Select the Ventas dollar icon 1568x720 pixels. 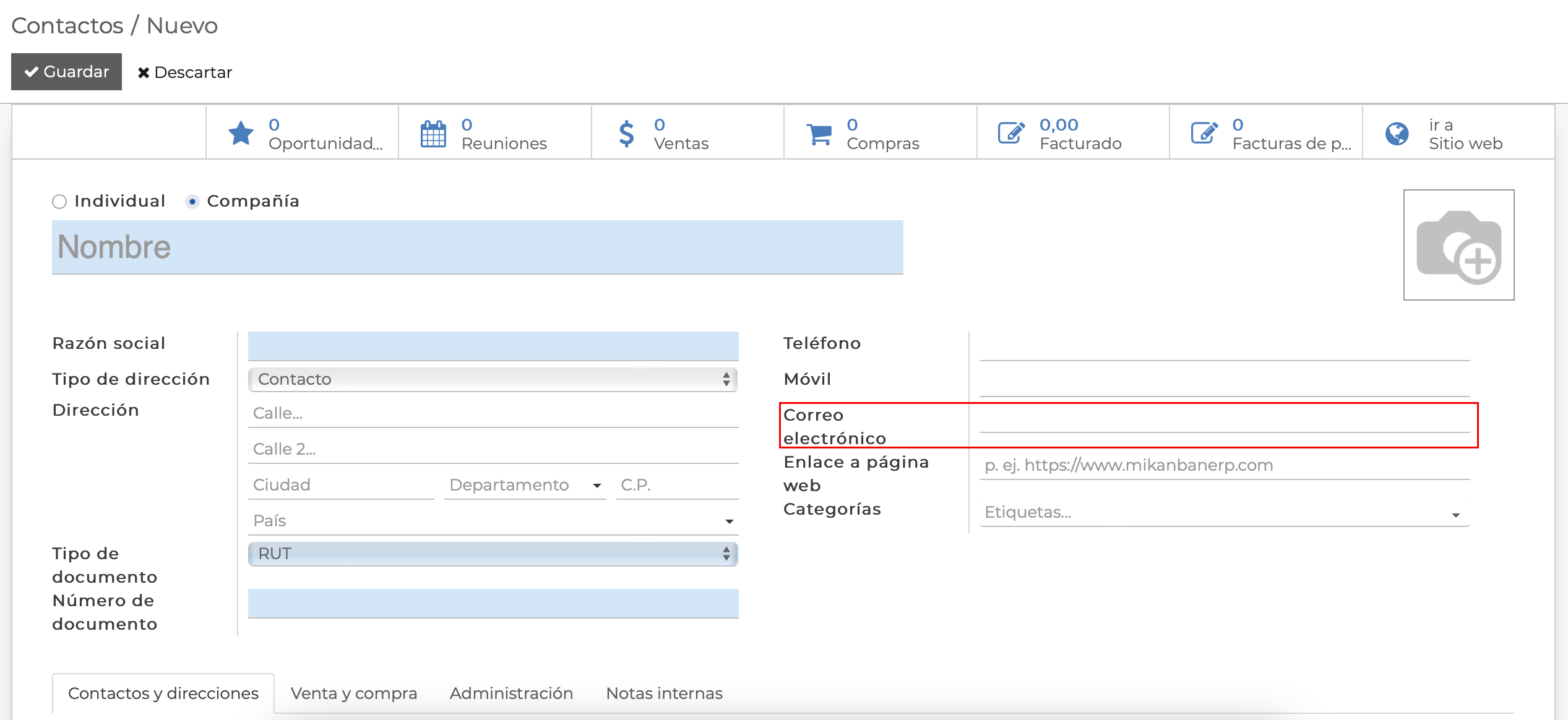click(x=626, y=132)
